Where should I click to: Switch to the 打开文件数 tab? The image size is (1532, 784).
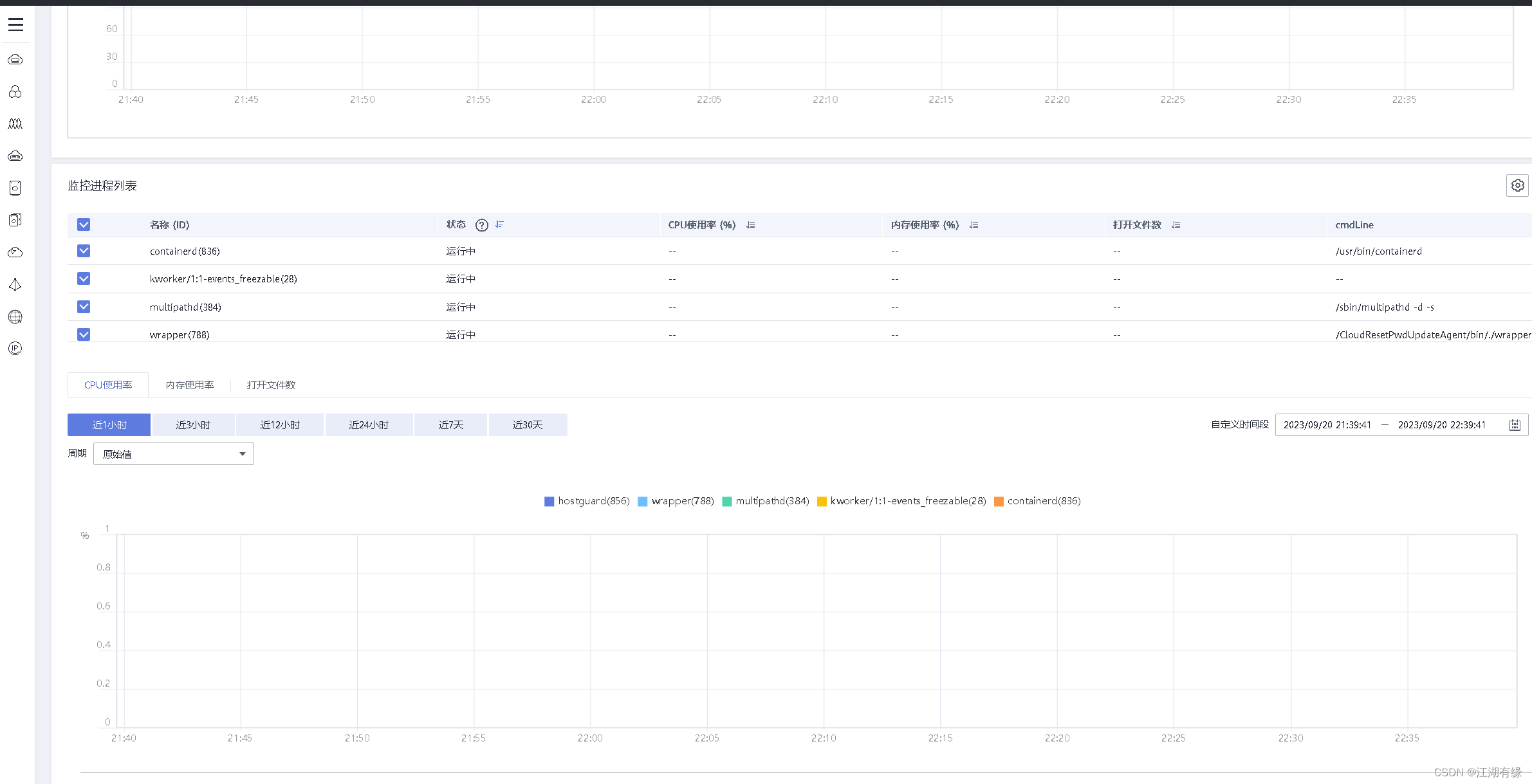coord(271,385)
